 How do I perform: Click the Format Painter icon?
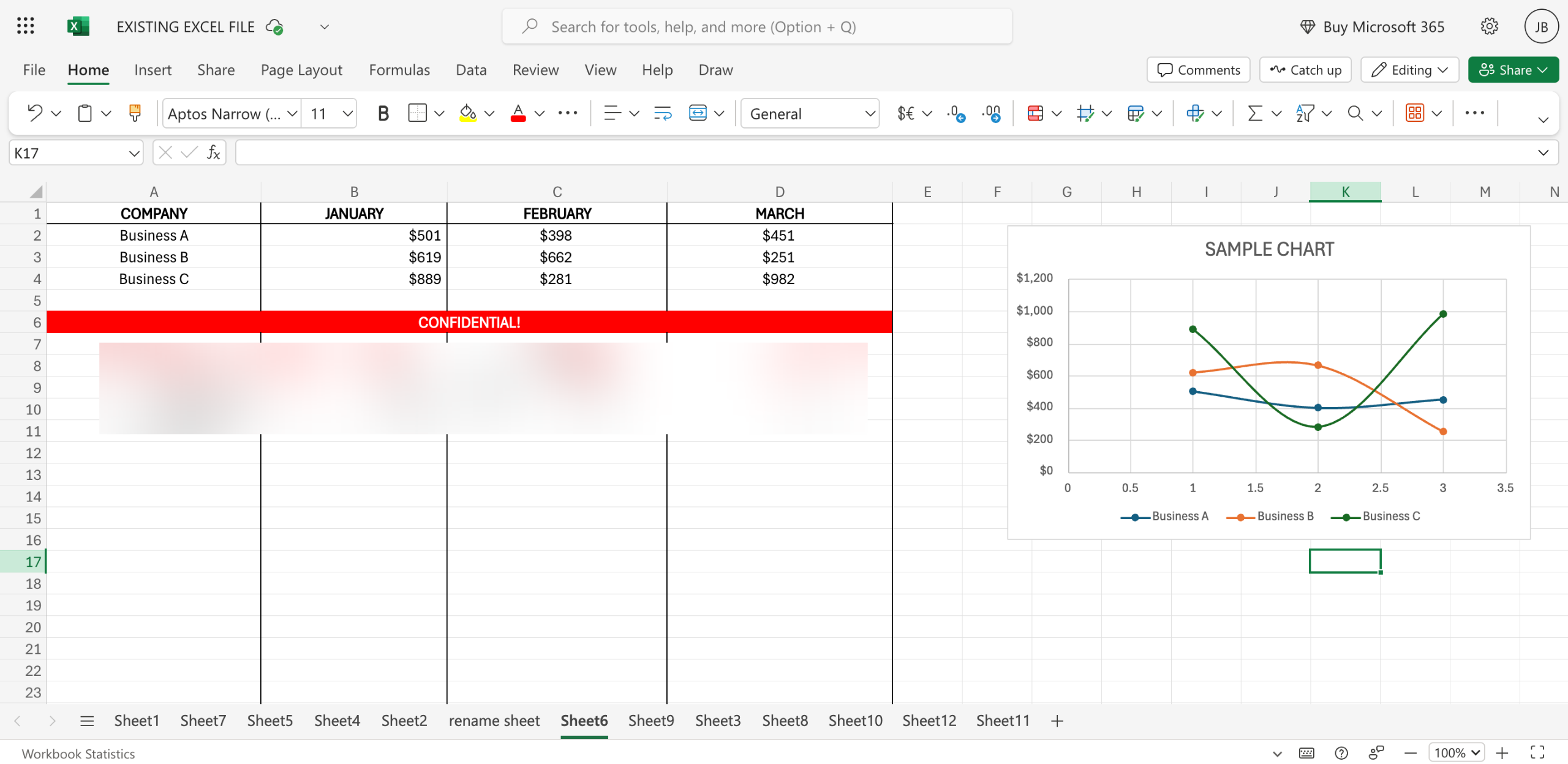(x=135, y=113)
